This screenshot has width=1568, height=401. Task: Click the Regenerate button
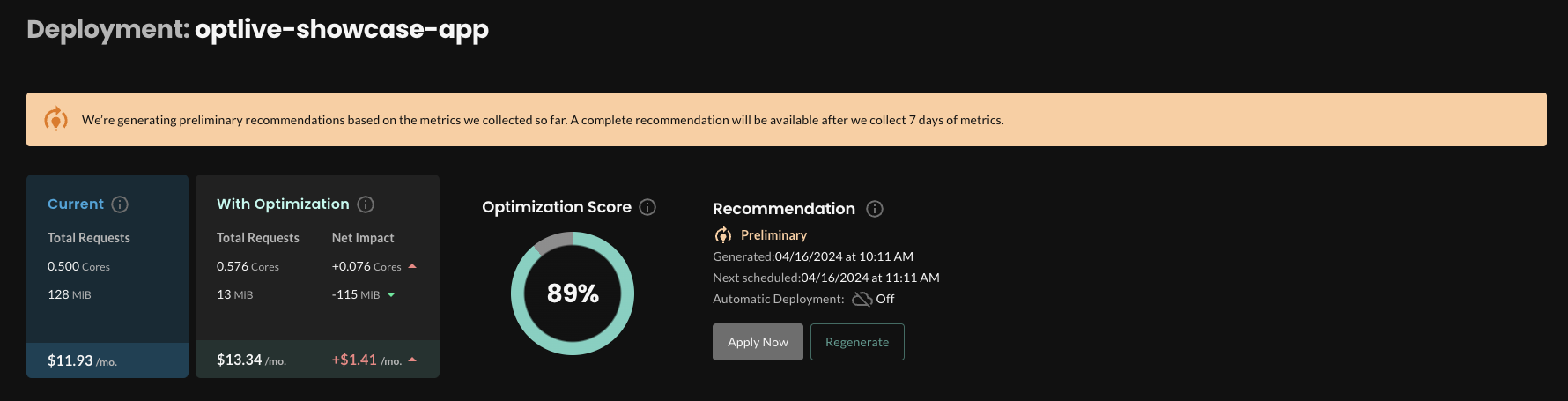click(857, 342)
